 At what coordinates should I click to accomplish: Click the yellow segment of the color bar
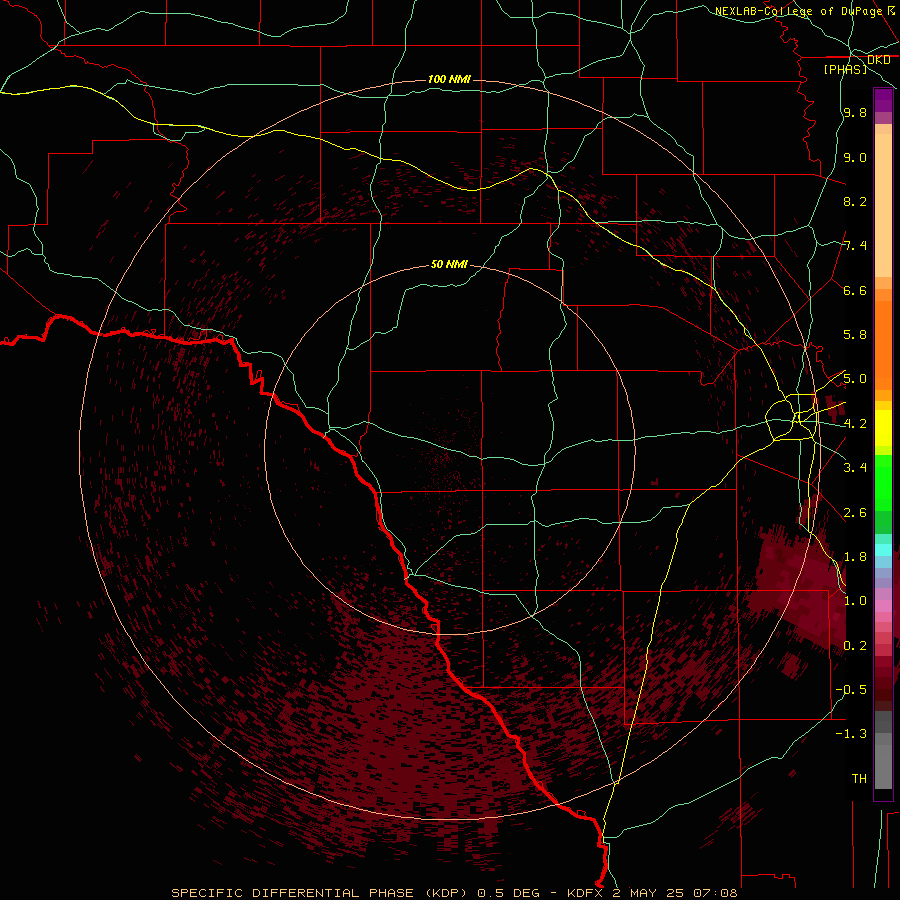tap(883, 428)
